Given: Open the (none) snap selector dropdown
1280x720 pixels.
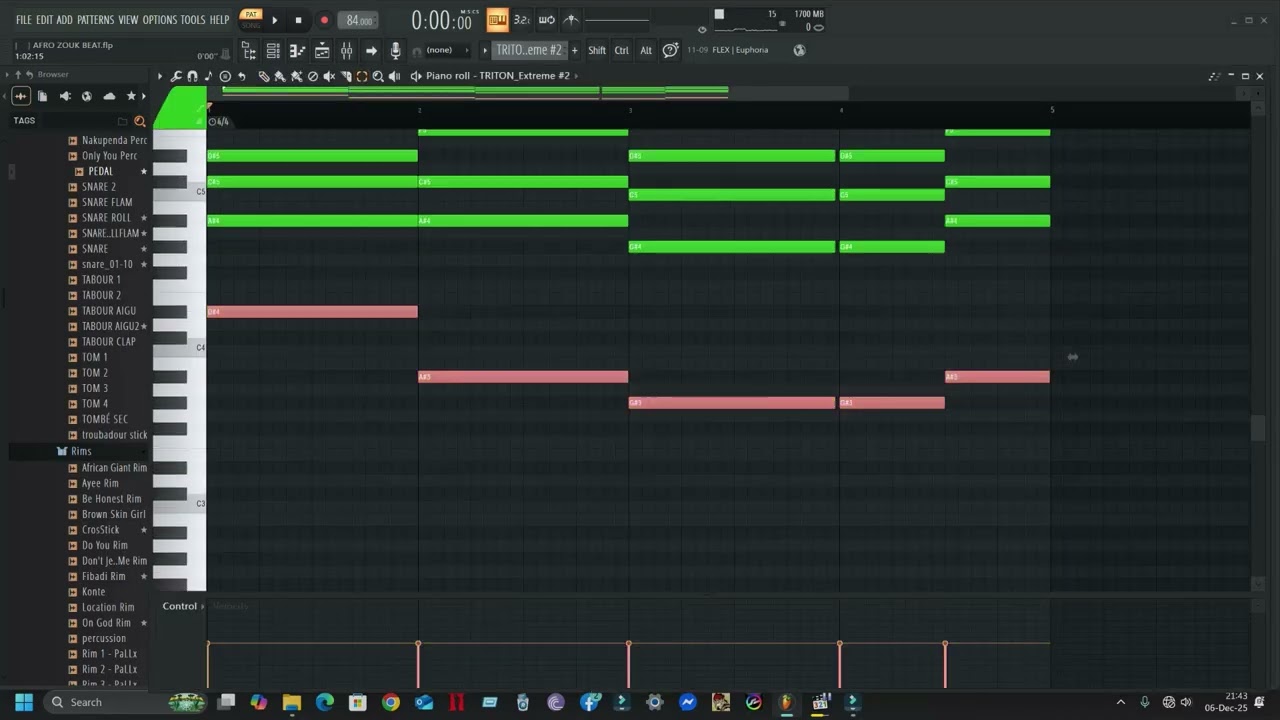Looking at the screenshot, I should (446, 50).
